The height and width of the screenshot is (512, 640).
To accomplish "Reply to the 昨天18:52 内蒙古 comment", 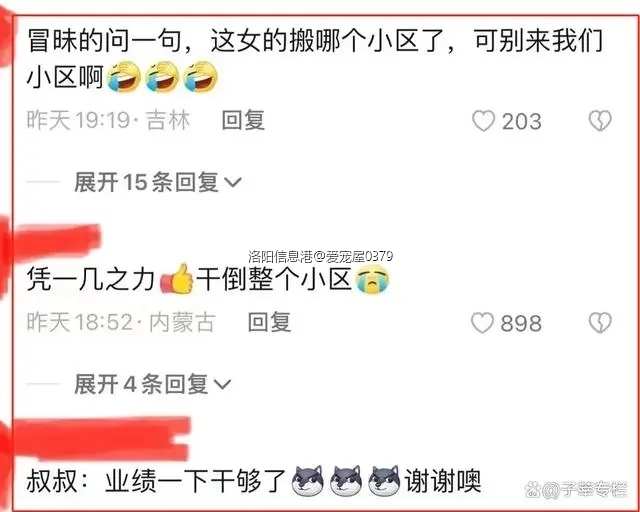I will coord(269,323).
